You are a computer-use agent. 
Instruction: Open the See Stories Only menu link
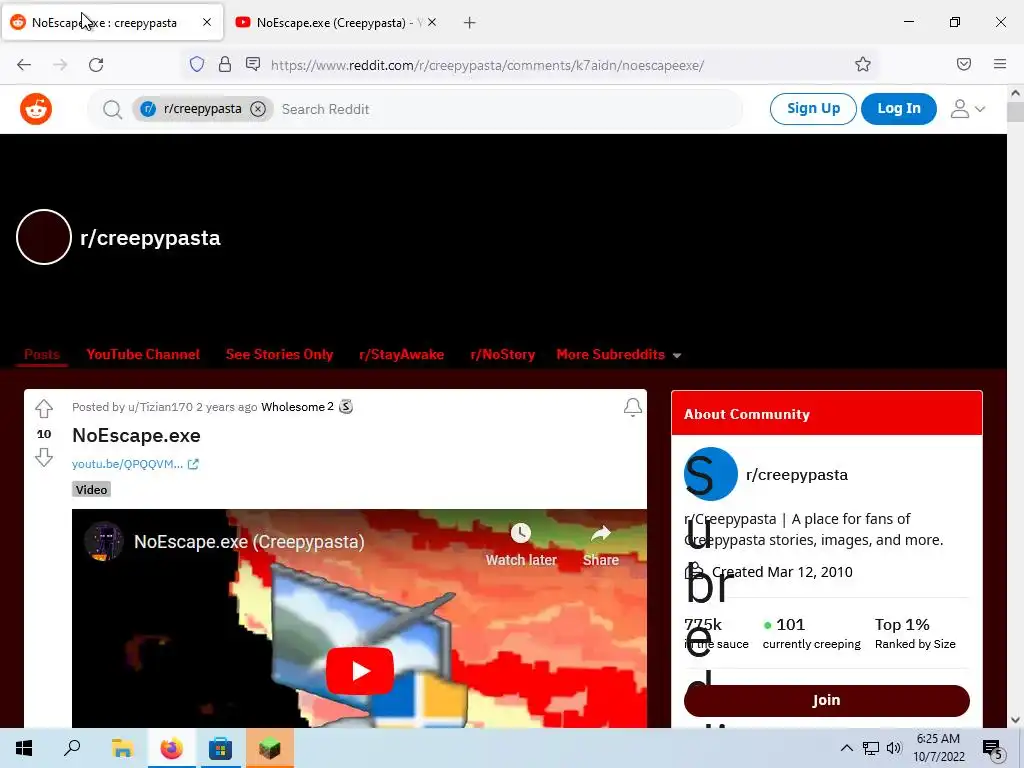tap(280, 355)
